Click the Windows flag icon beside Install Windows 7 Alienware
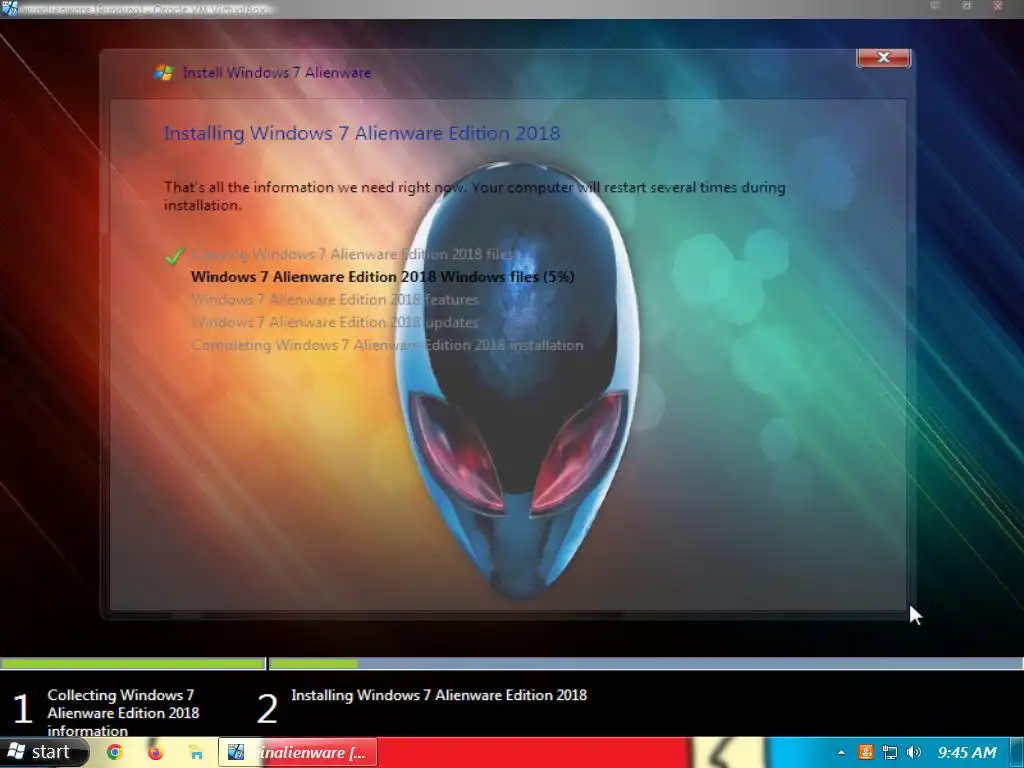 pyautogui.click(x=164, y=72)
